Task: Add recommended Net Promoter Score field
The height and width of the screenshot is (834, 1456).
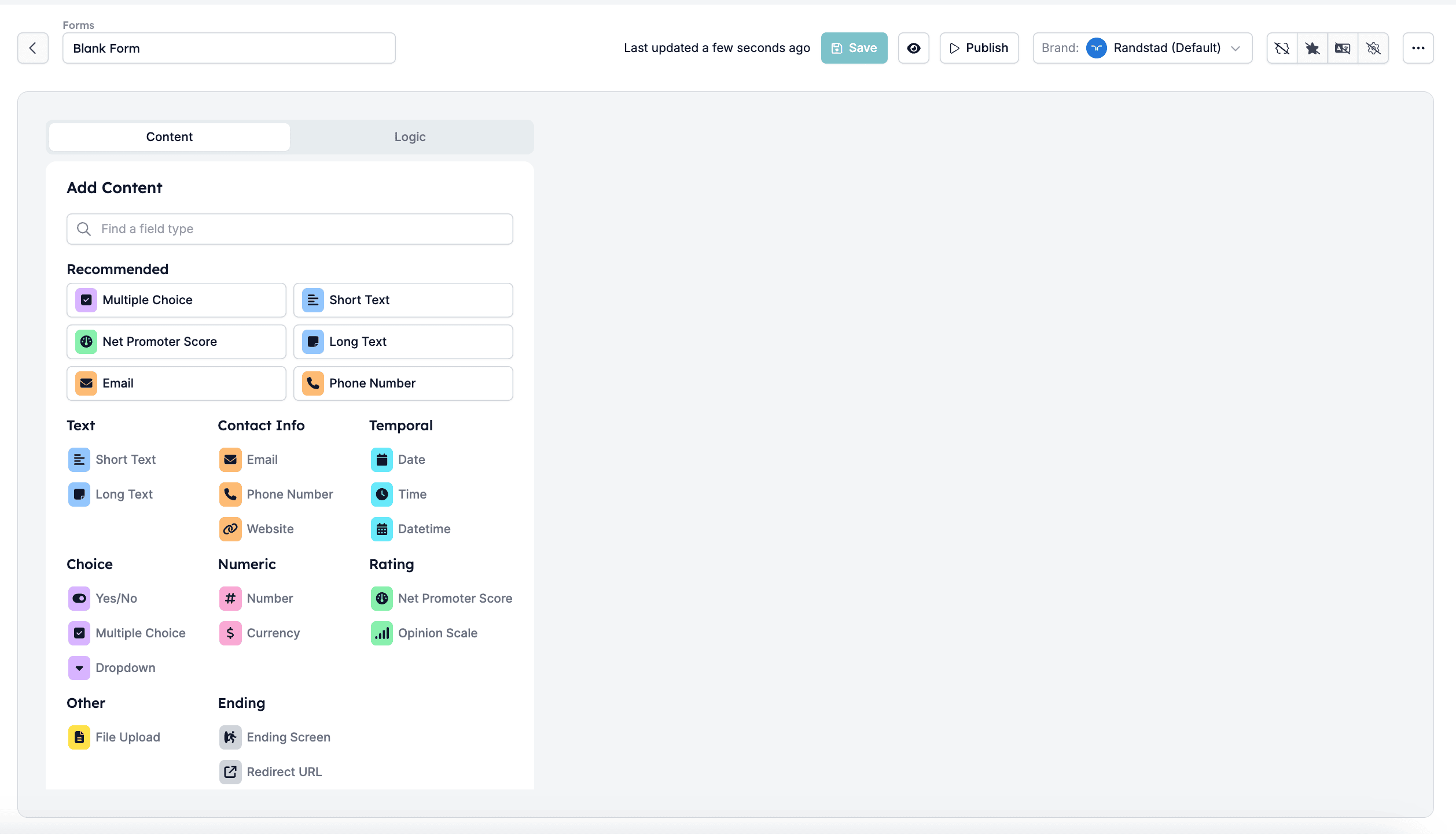Action: coord(176,342)
